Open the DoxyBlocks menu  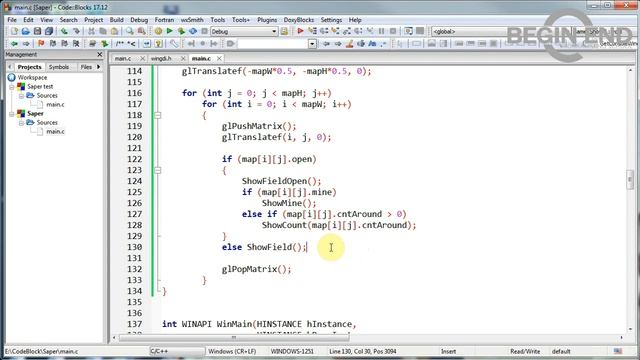299,20
